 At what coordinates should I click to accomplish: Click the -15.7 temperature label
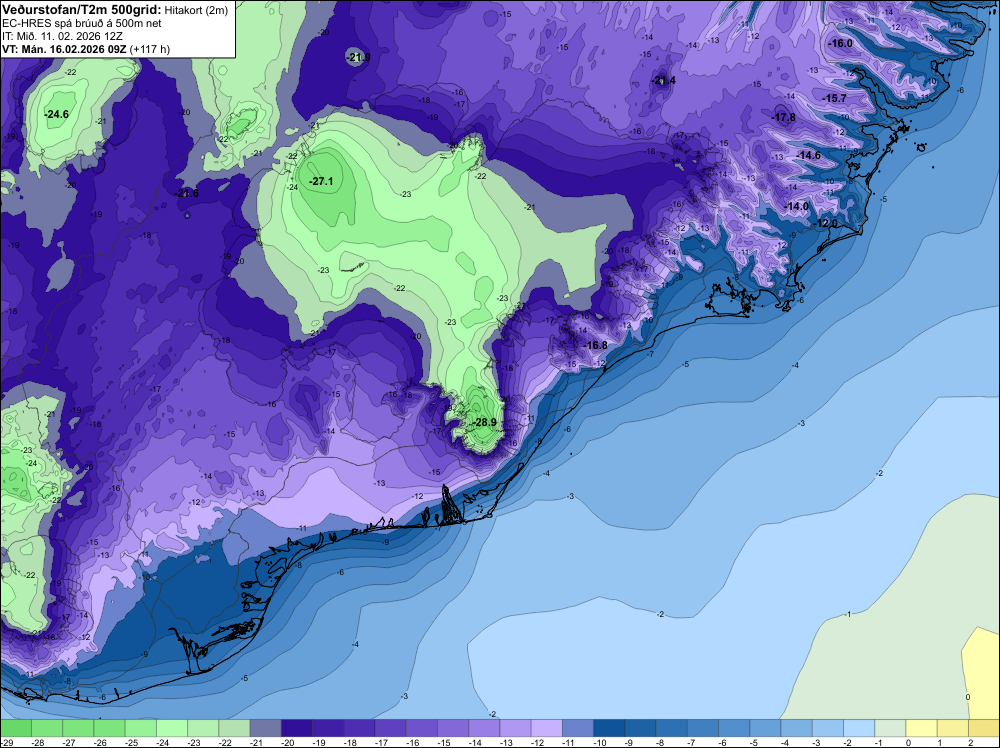point(834,98)
